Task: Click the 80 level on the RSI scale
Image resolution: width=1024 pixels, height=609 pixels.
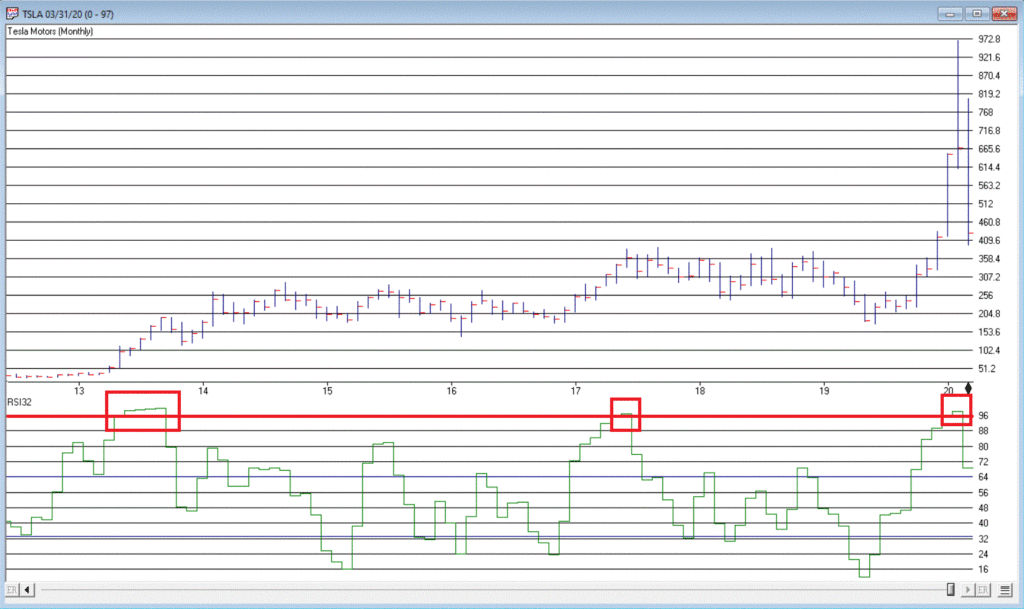Action: (983, 446)
